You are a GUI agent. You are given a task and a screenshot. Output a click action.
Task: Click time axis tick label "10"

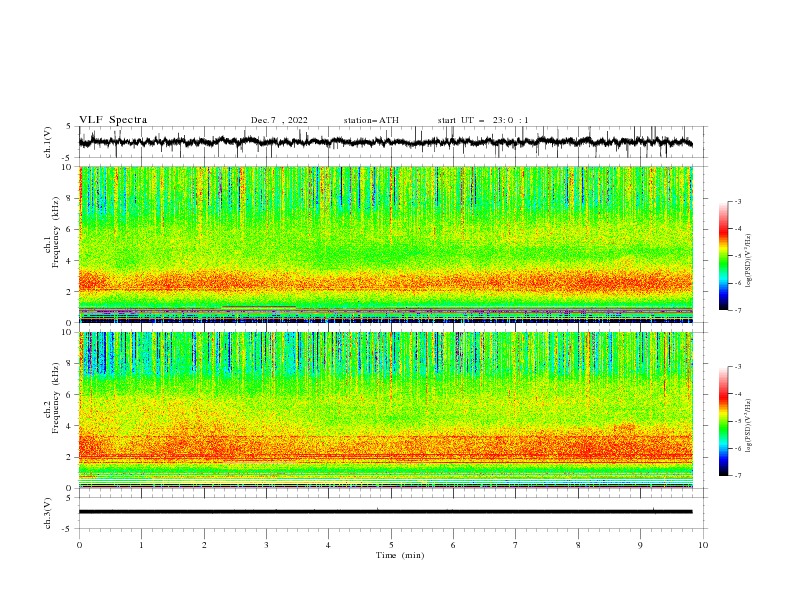click(703, 545)
